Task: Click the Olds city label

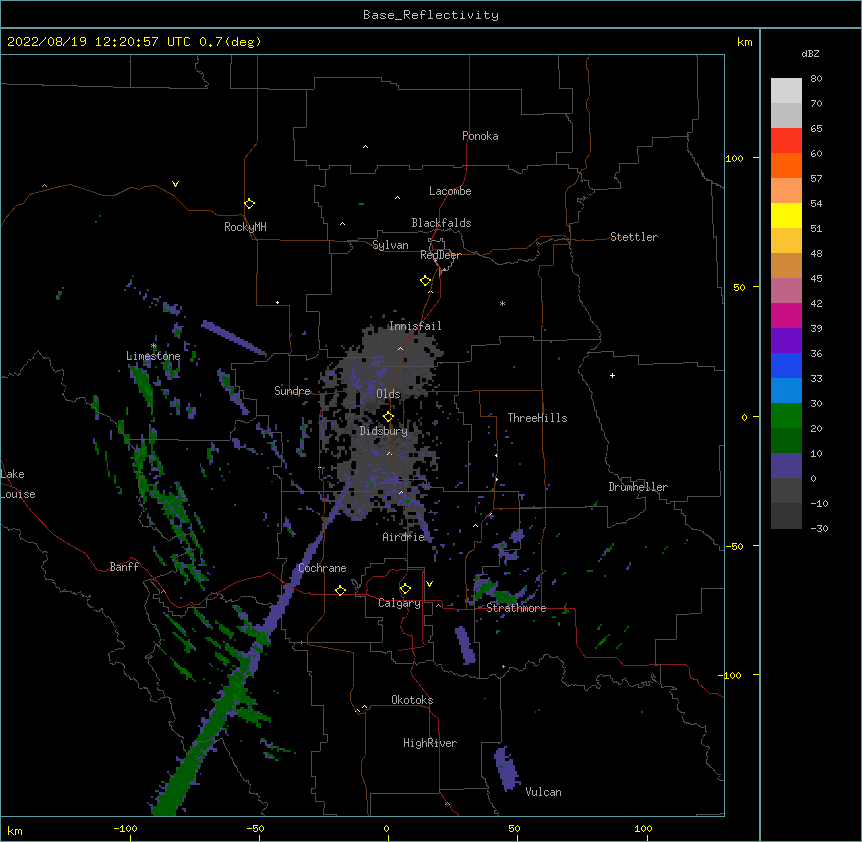Action: click(x=388, y=394)
